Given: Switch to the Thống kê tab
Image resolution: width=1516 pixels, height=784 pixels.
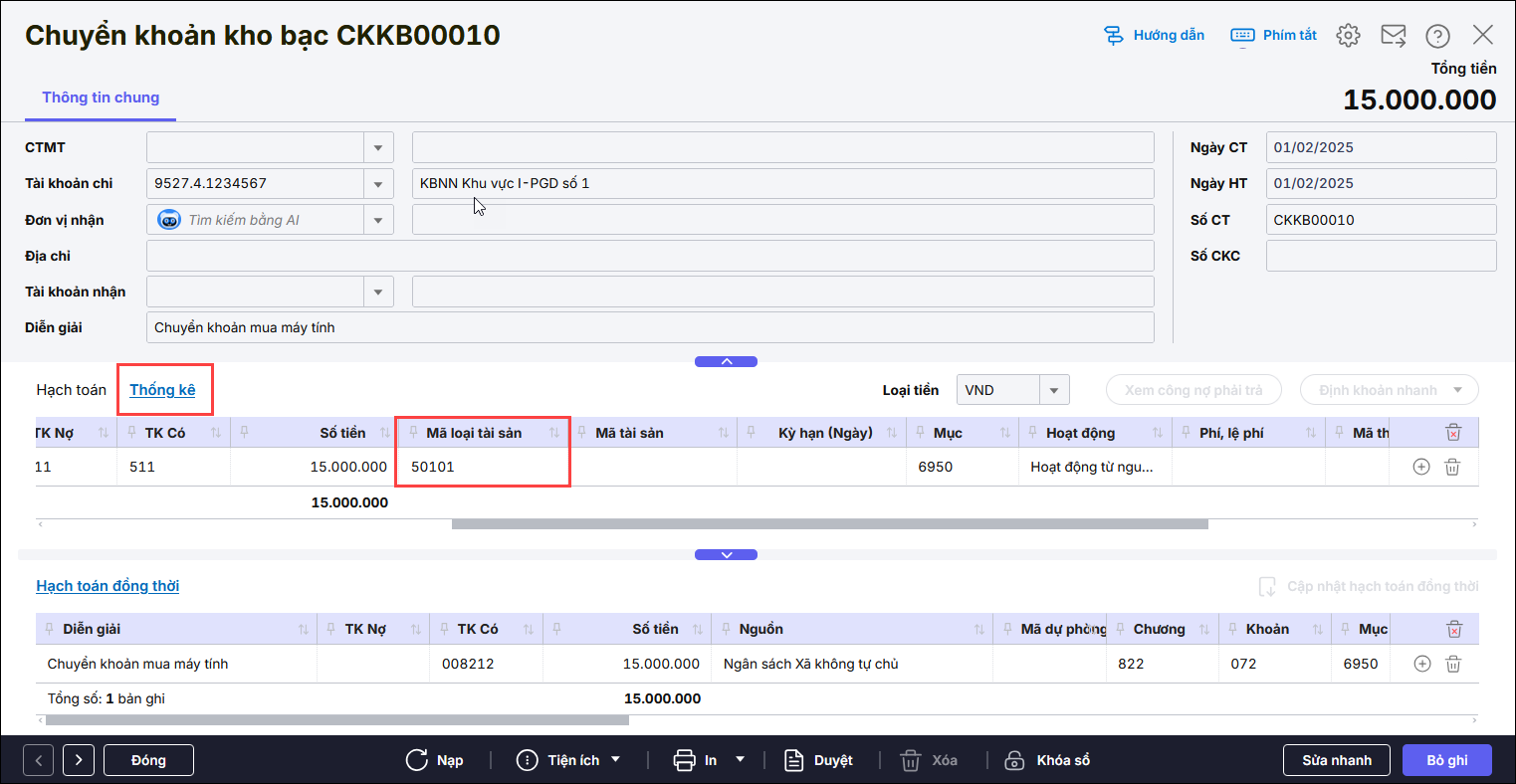Looking at the screenshot, I should [x=162, y=390].
